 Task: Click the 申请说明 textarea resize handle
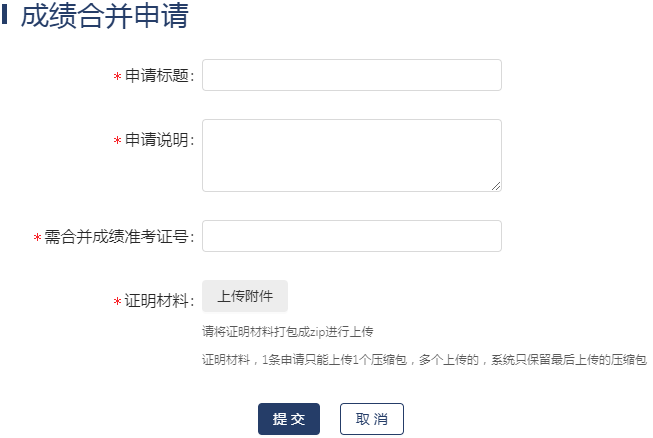click(496, 185)
